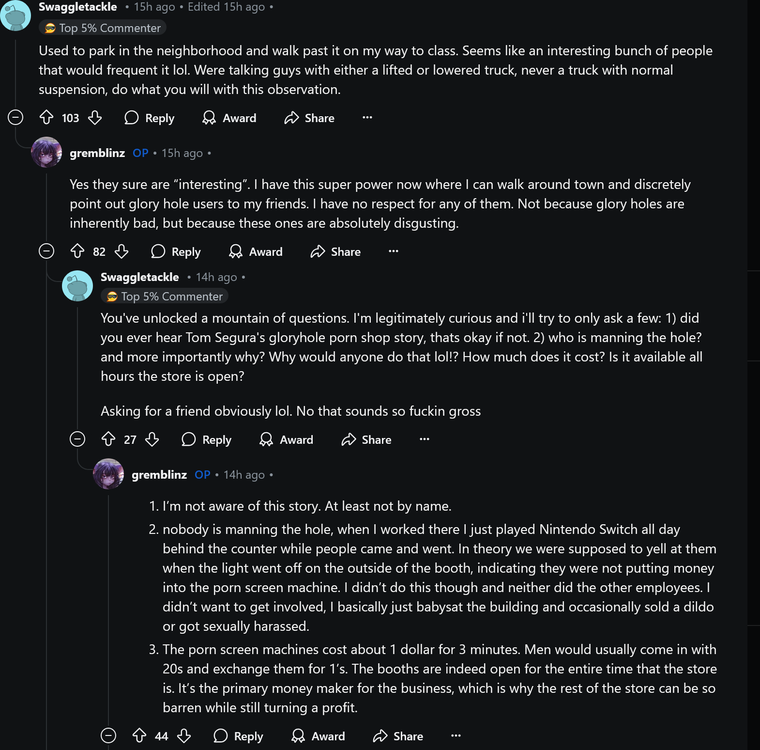760x750 pixels.
Task: Reply to the comment with 44 points
Action: click(x=238, y=736)
